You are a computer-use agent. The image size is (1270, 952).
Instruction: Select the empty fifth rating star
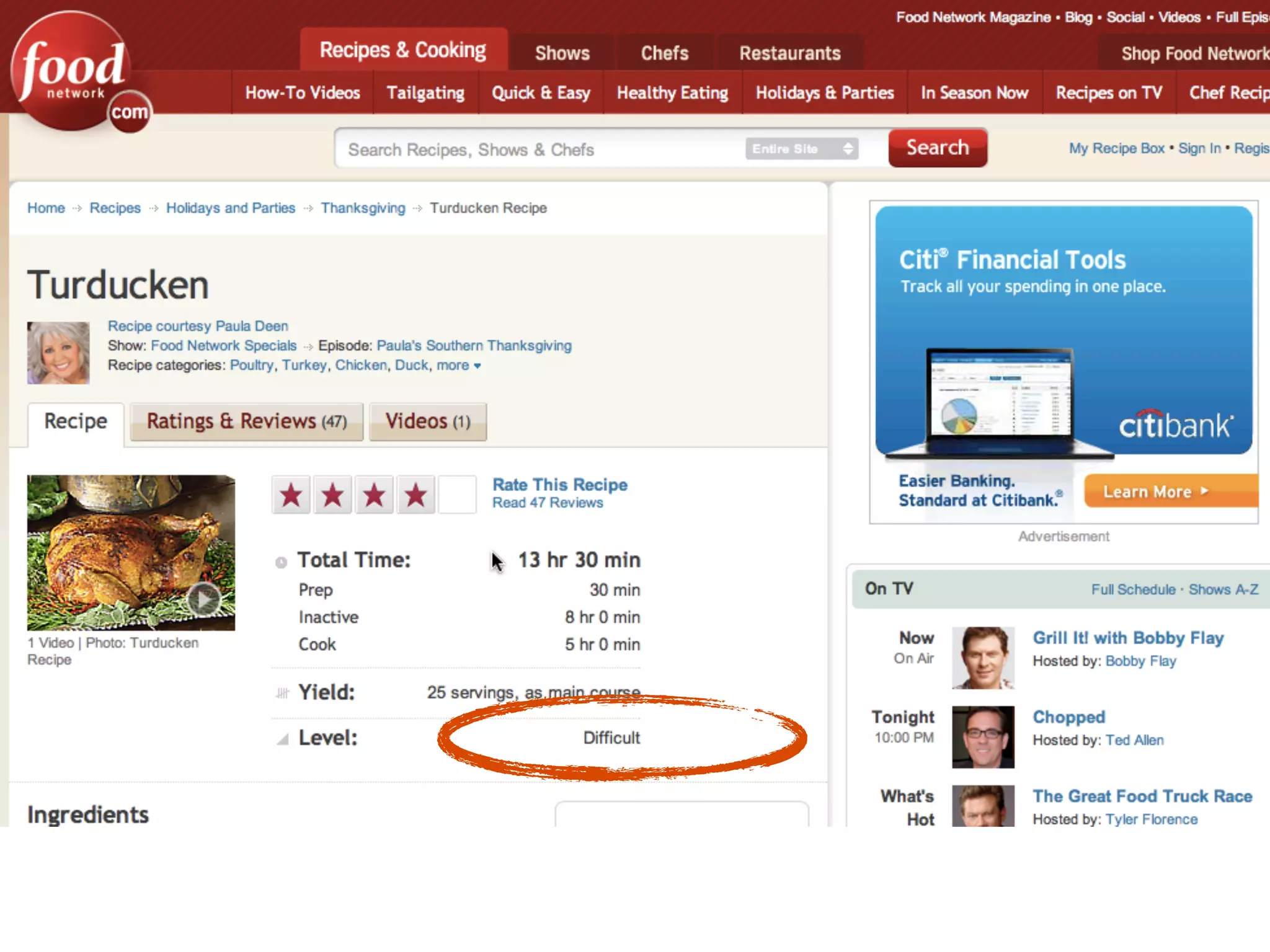457,495
